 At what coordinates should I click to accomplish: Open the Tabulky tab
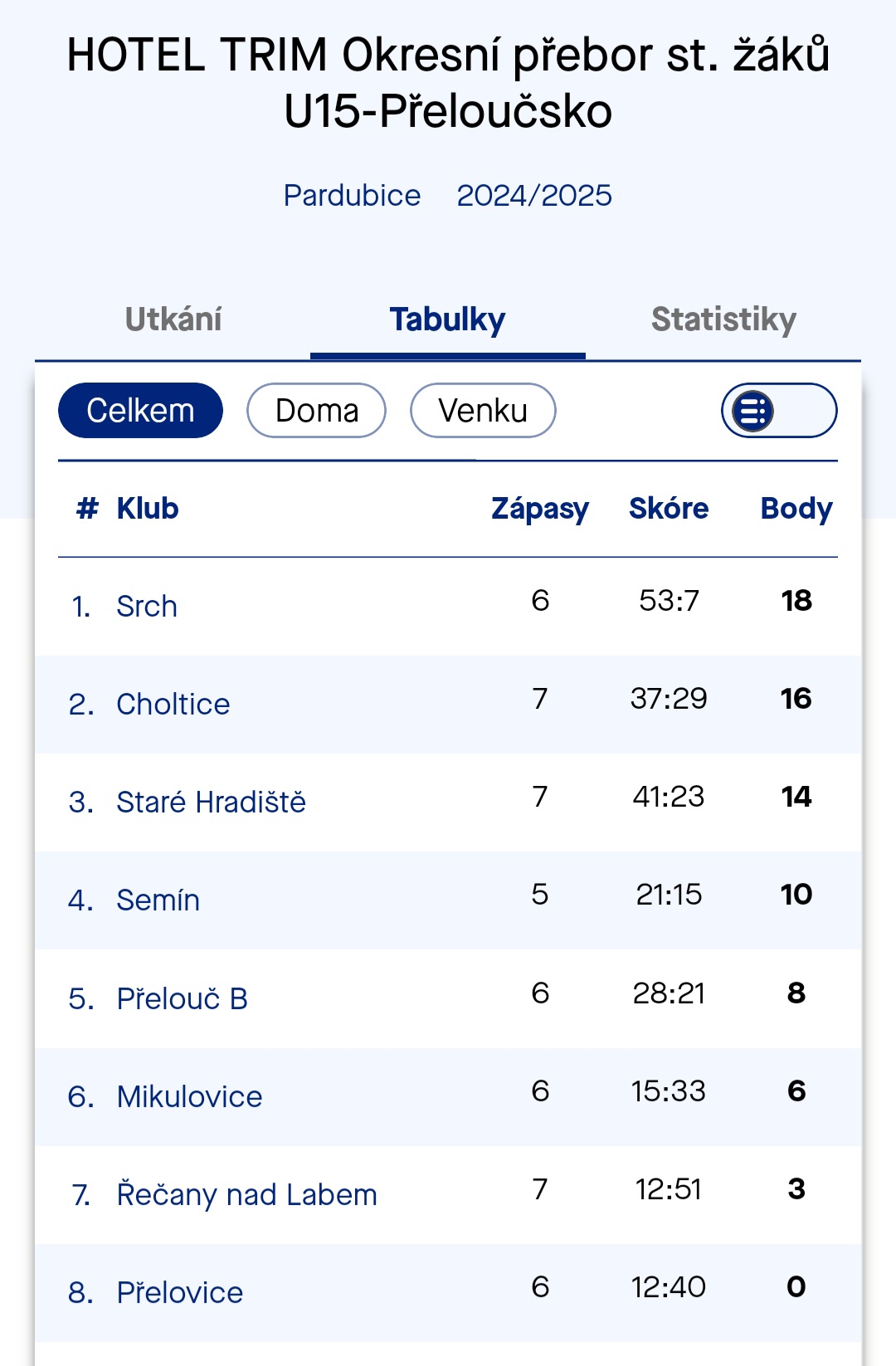pos(448,320)
